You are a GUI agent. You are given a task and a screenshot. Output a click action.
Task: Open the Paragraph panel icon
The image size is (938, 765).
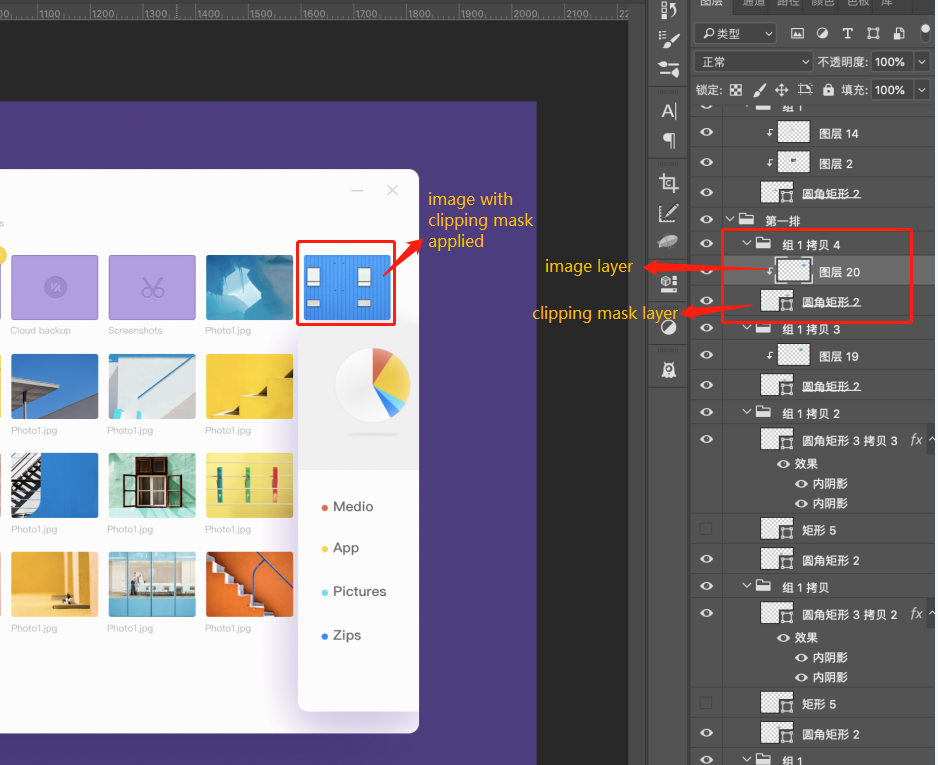[669, 141]
